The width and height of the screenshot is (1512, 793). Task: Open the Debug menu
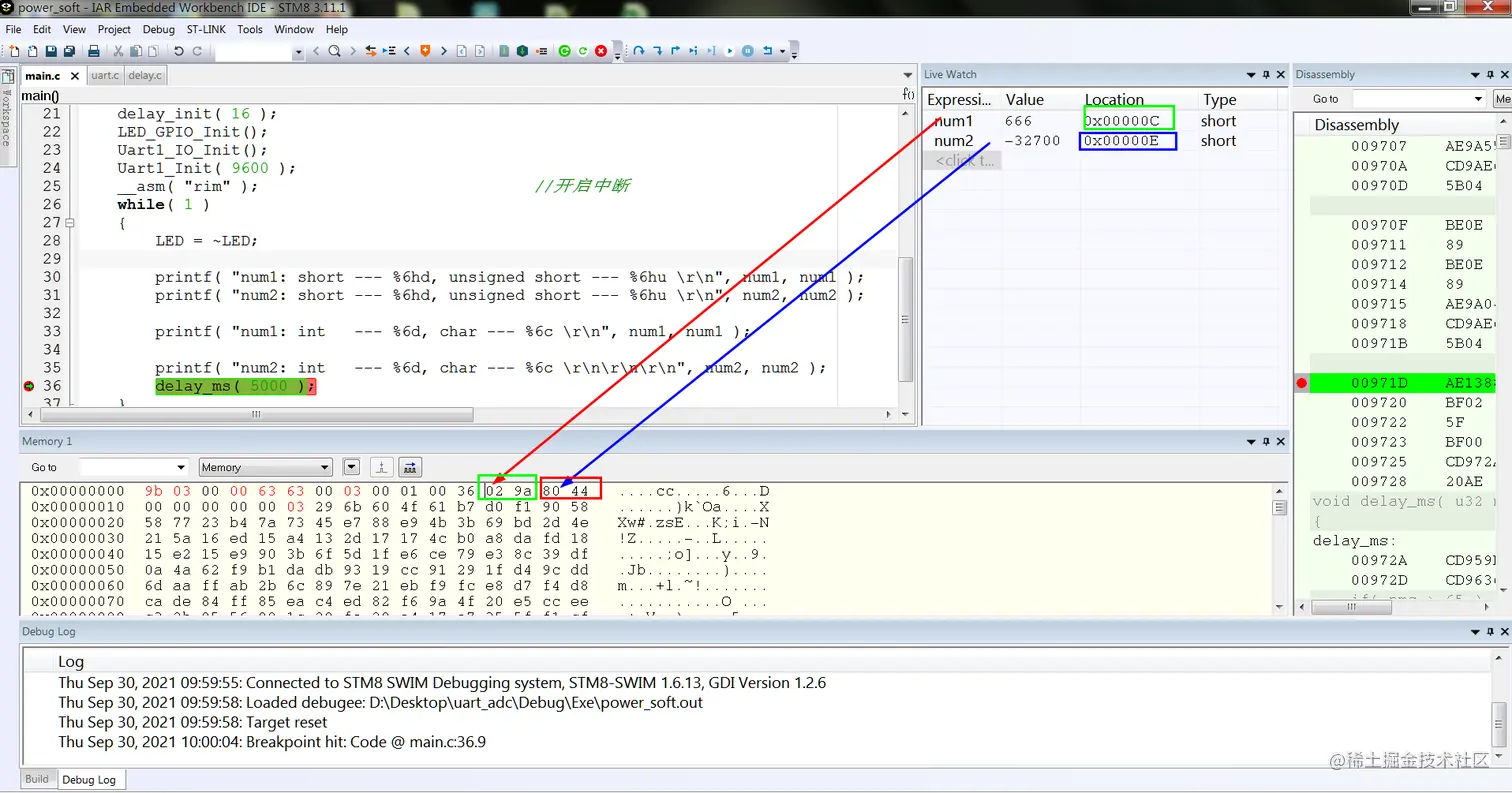pyautogui.click(x=158, y=29)
